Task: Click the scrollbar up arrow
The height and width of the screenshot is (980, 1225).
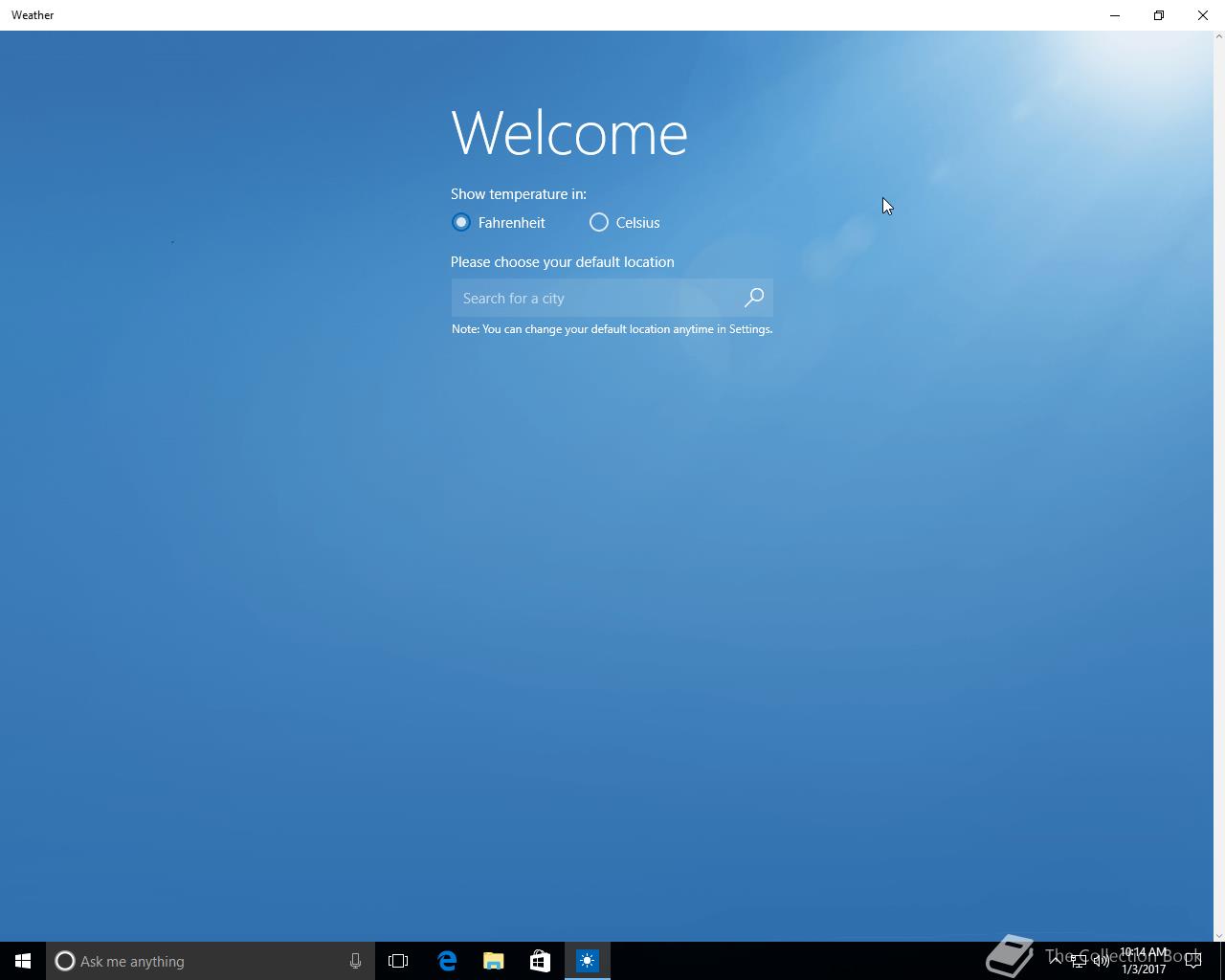Action: [1219, 36]
